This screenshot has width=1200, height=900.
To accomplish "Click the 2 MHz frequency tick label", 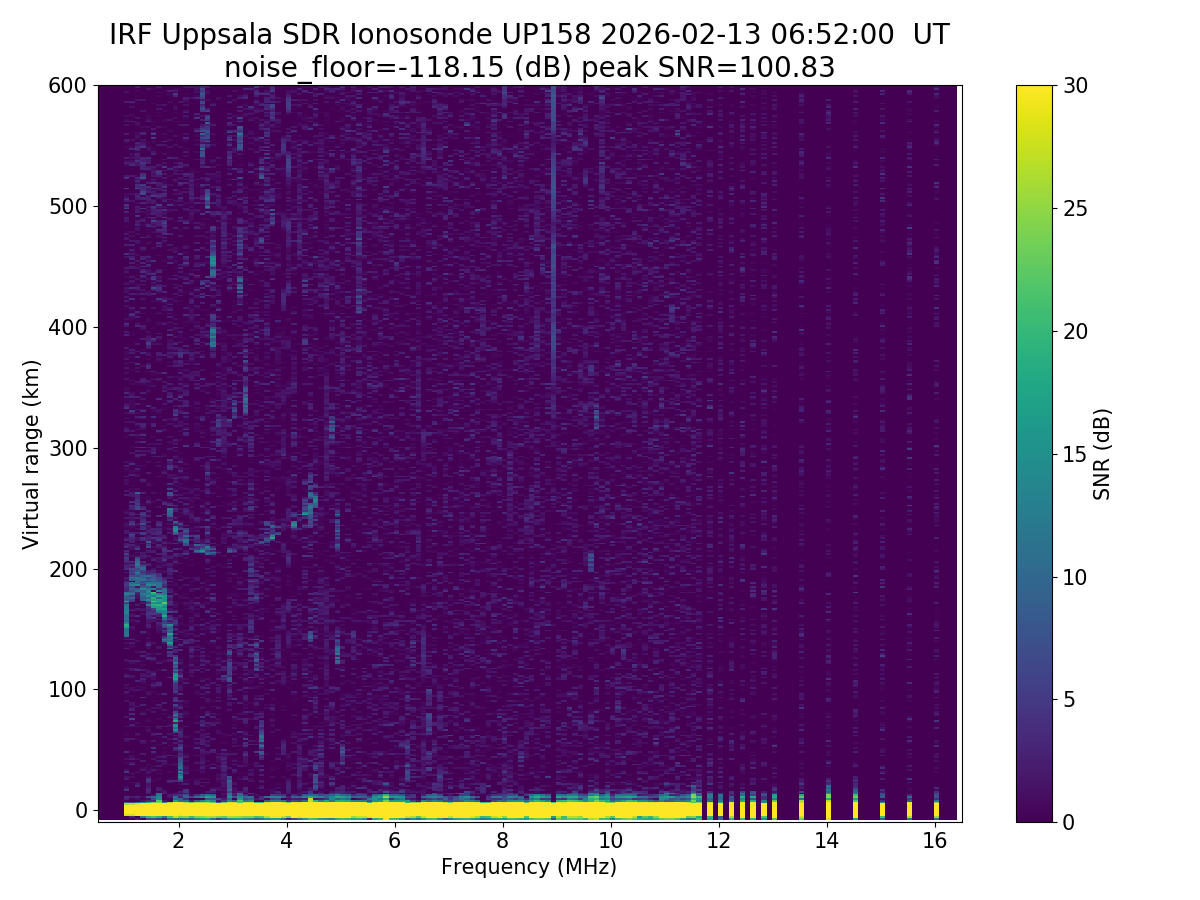I will (x=179, y=840).
